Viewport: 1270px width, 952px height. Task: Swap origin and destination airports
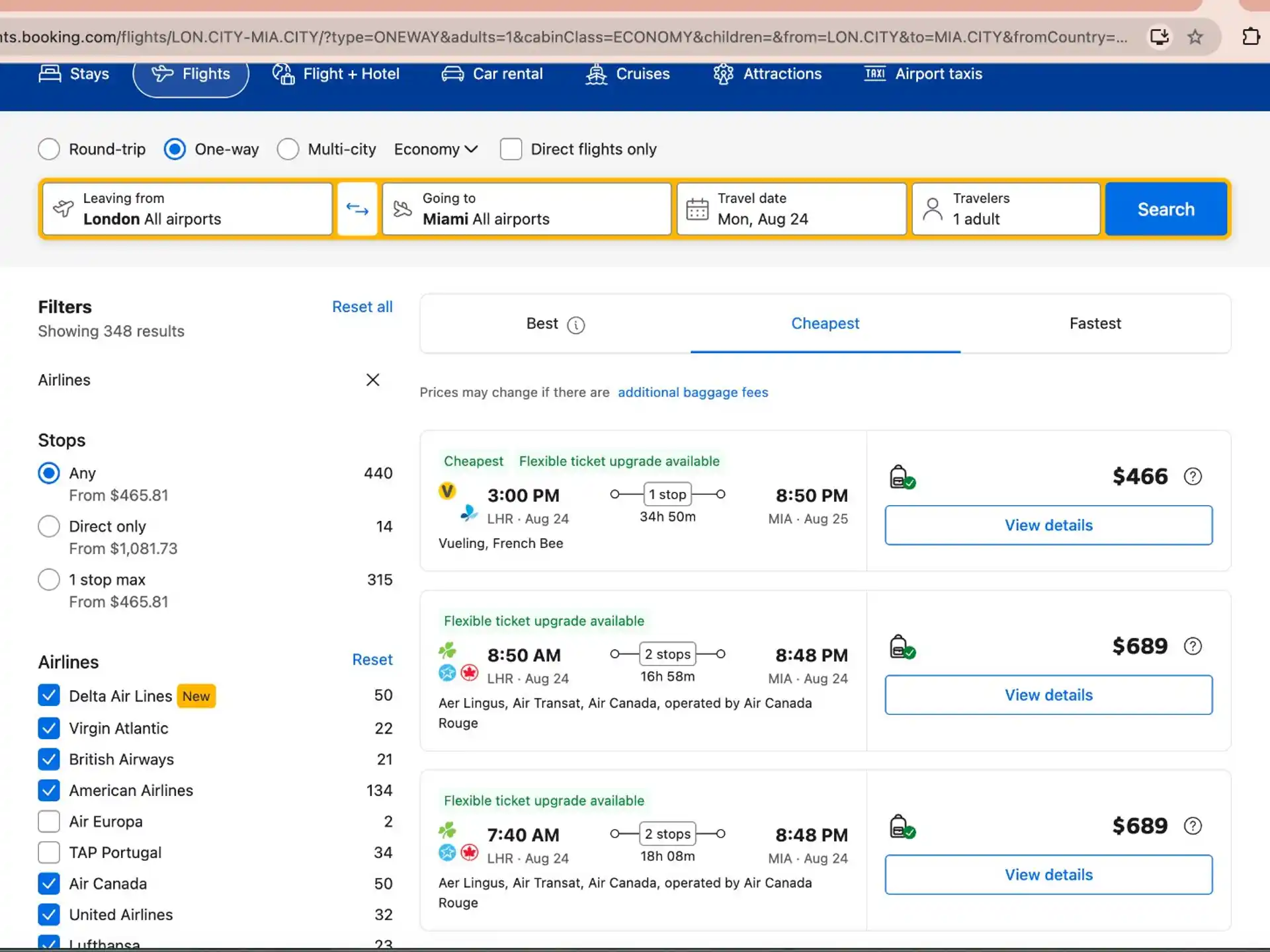(x=357, y=210)
